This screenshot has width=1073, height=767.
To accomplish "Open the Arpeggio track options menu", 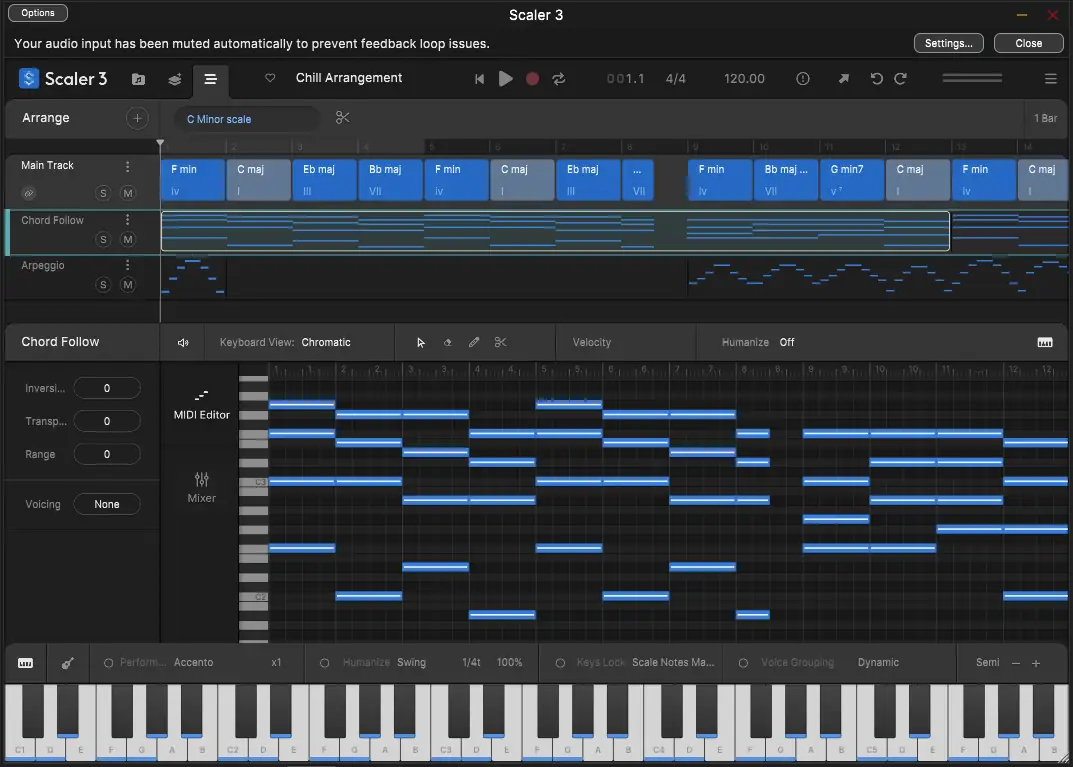I will (x=127, y=264).
